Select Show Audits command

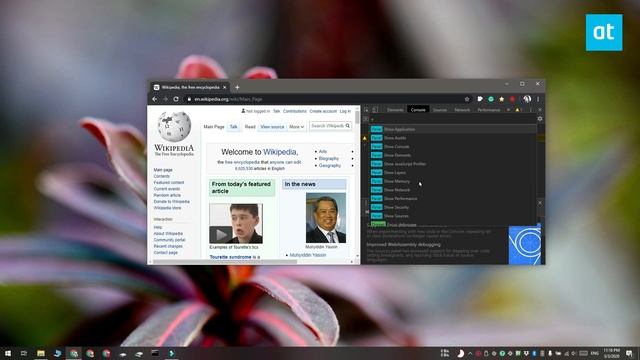(x=453, y=138)
